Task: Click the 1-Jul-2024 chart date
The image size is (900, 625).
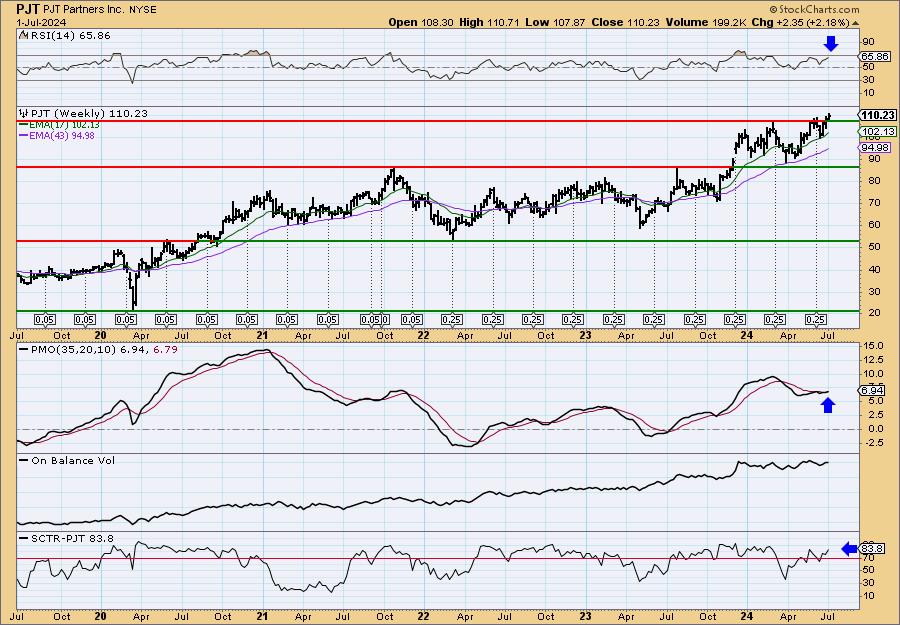Action: pyautogui.click(x=41, y=22)
